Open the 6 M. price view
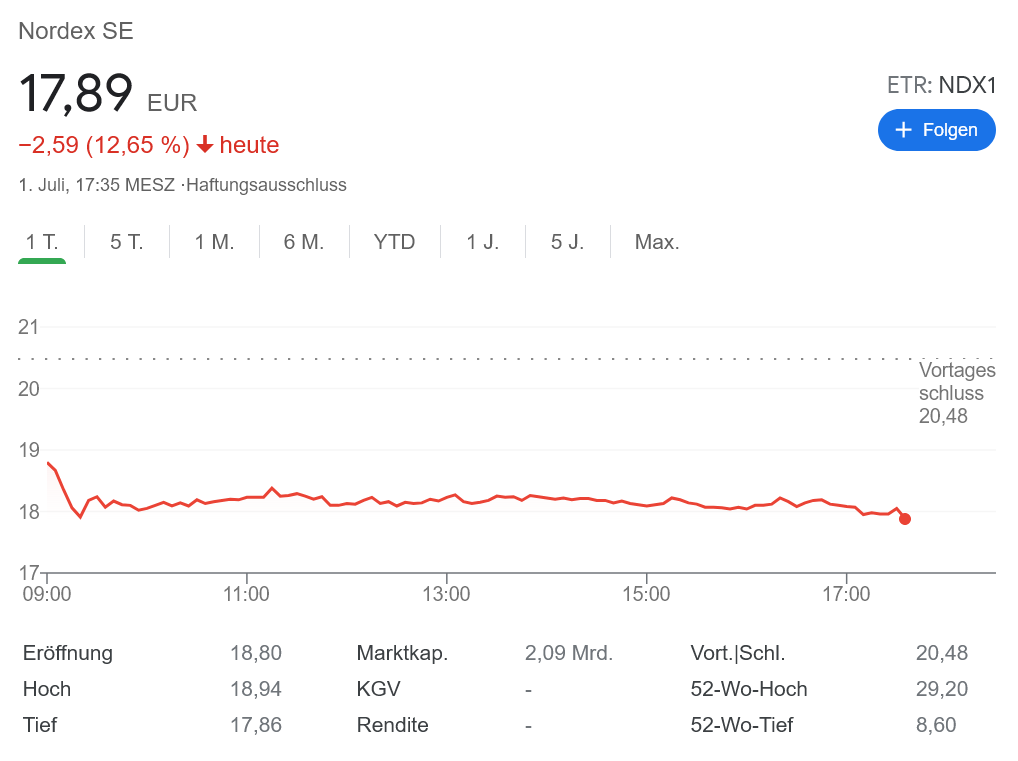Viewport: 1018px width, 761px height. pyautogui.click(x=303, y=241)
